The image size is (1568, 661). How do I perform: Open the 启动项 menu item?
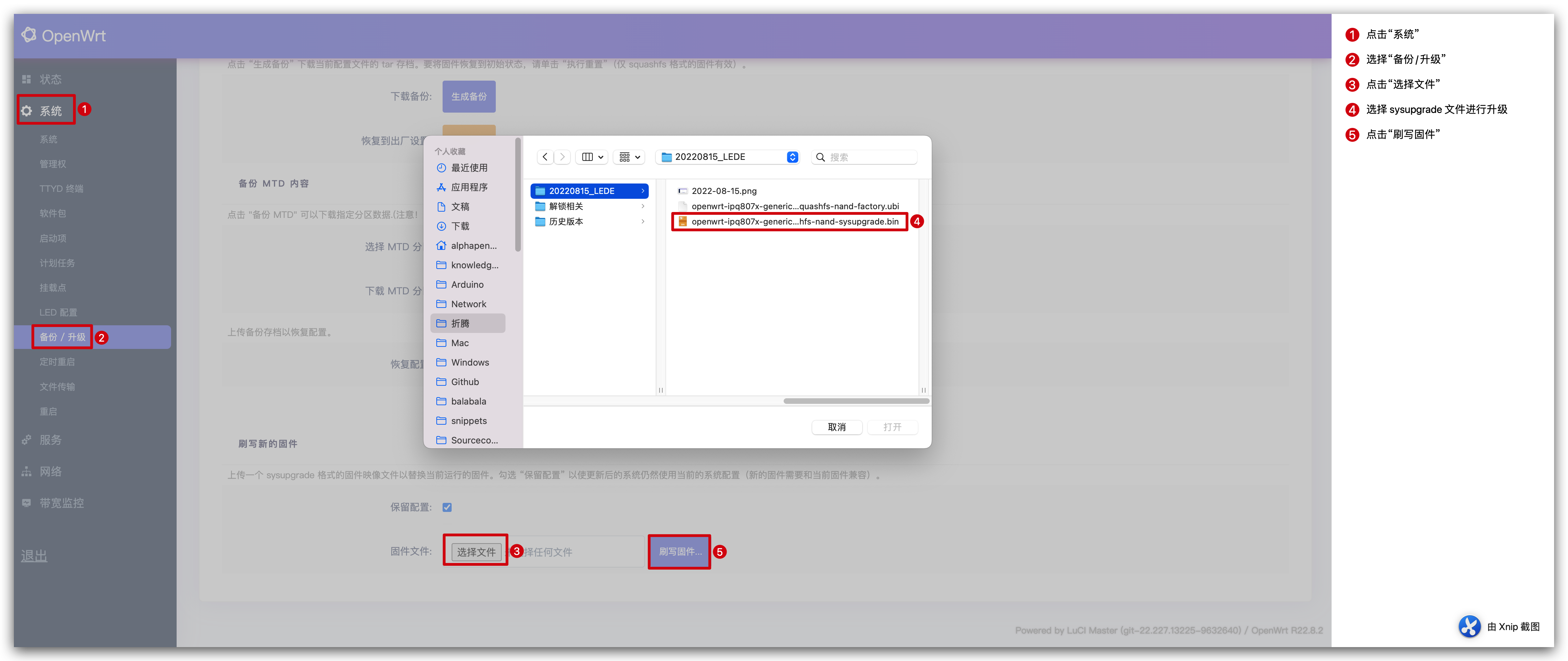click(x=53, y=239)
